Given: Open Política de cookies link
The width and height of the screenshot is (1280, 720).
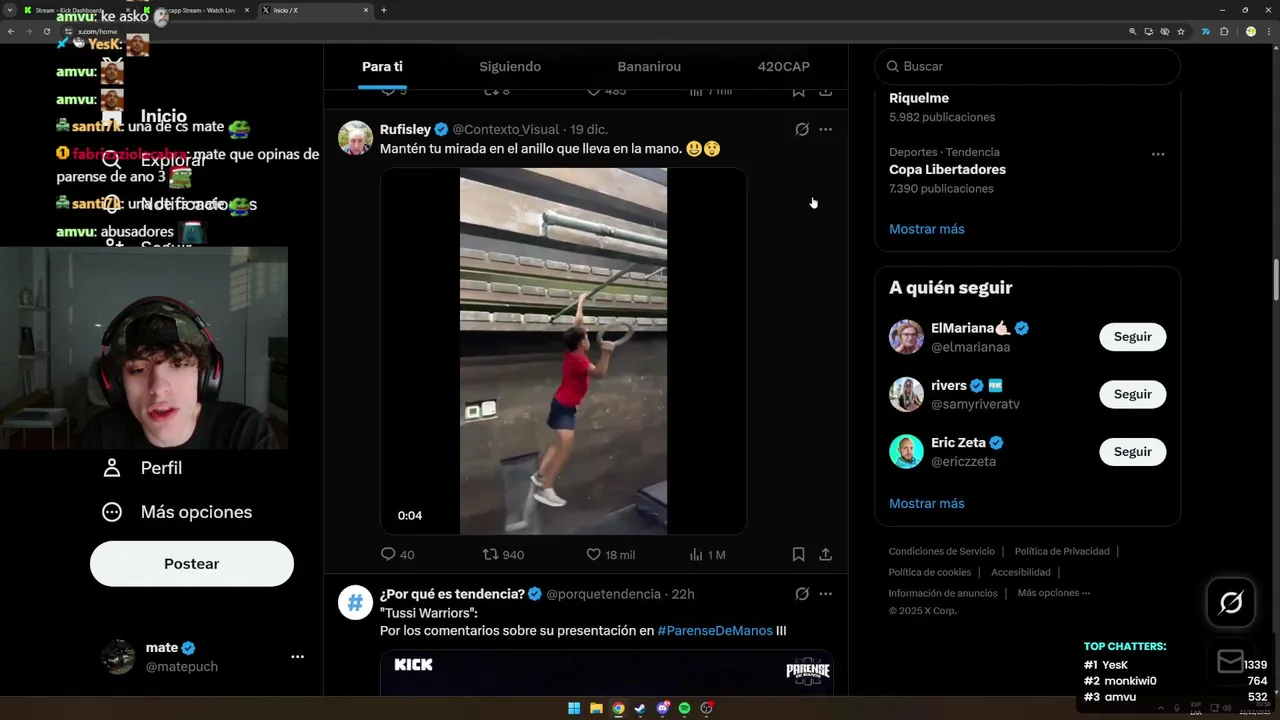Looking at the screenshot, I should pos(930,572).
